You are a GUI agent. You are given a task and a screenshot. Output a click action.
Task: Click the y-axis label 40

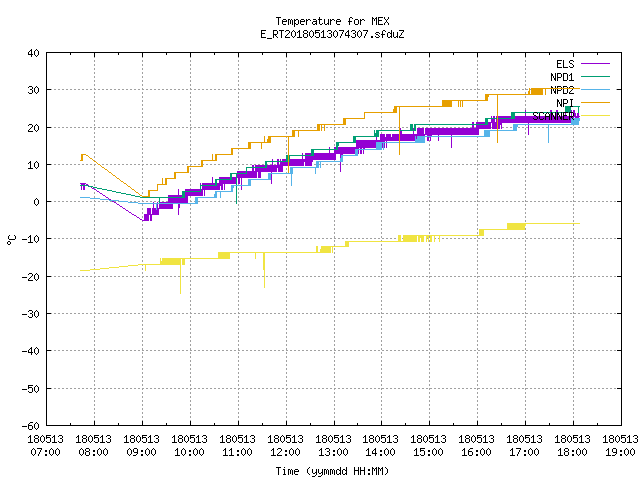(33, 53)
